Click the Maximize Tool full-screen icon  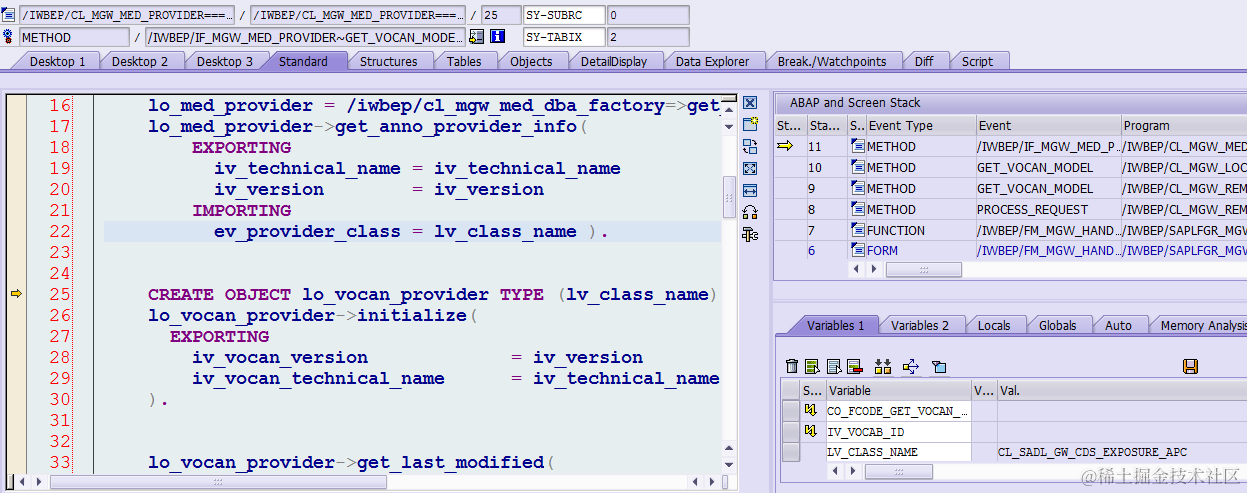click(x=750, y=168)
